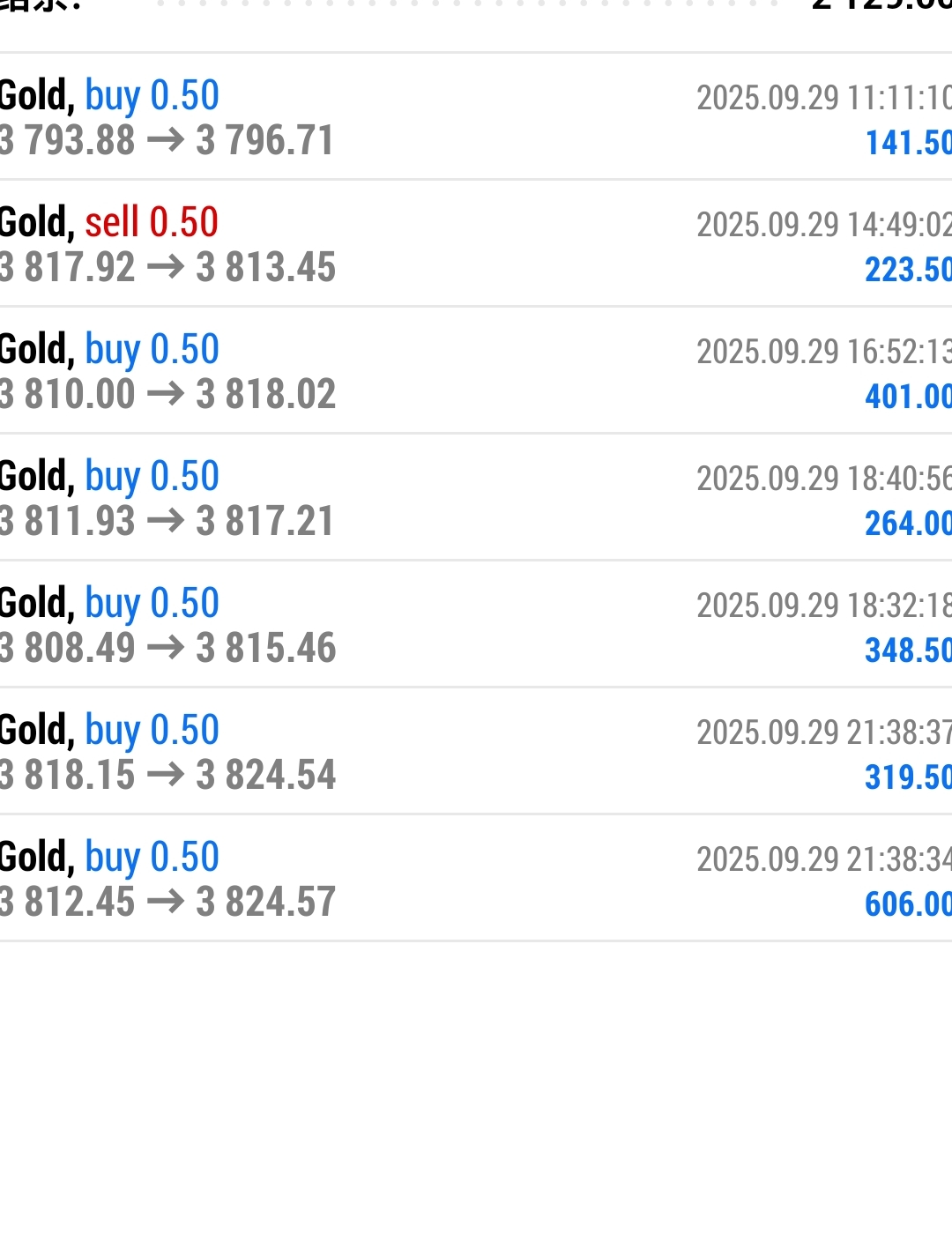Tap profit value 223.50
Image resolution: width=952 pixels, height=1249 pixels.
[x=907, y=270]
